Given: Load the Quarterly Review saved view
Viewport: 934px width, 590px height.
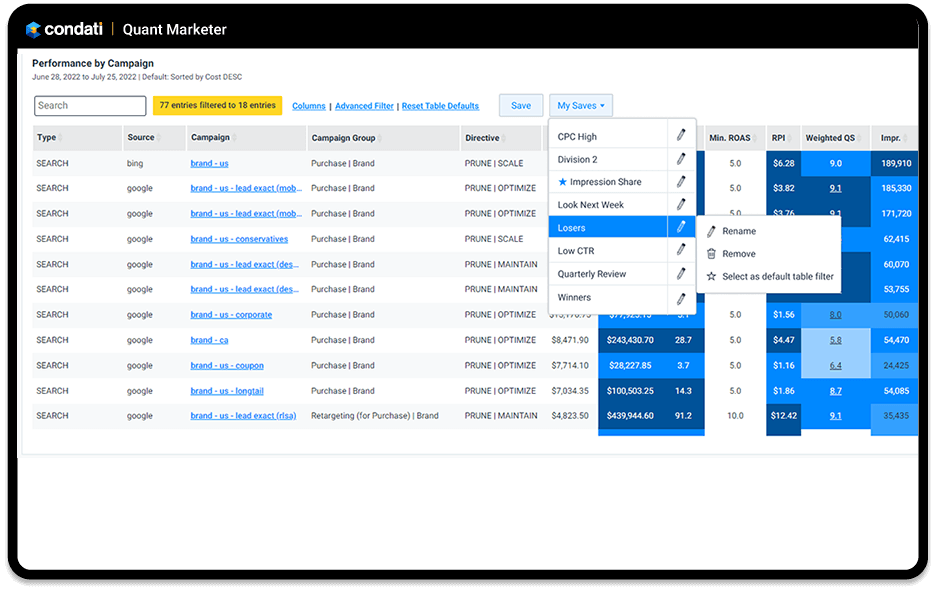Looking at the screenshot, I should point(608,274).
